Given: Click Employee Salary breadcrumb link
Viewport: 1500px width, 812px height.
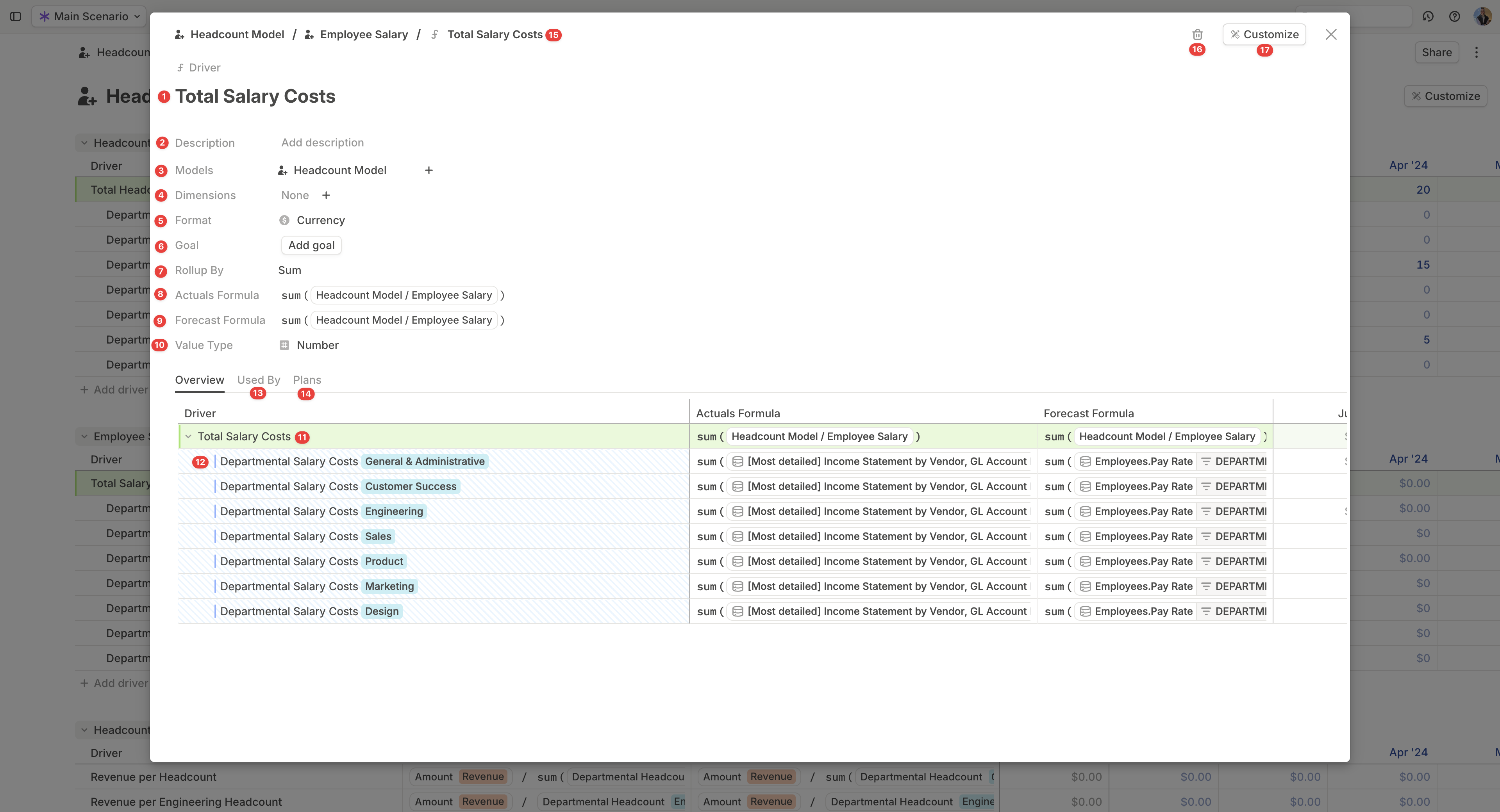Looking at the screenshot, I should (363, 34).
